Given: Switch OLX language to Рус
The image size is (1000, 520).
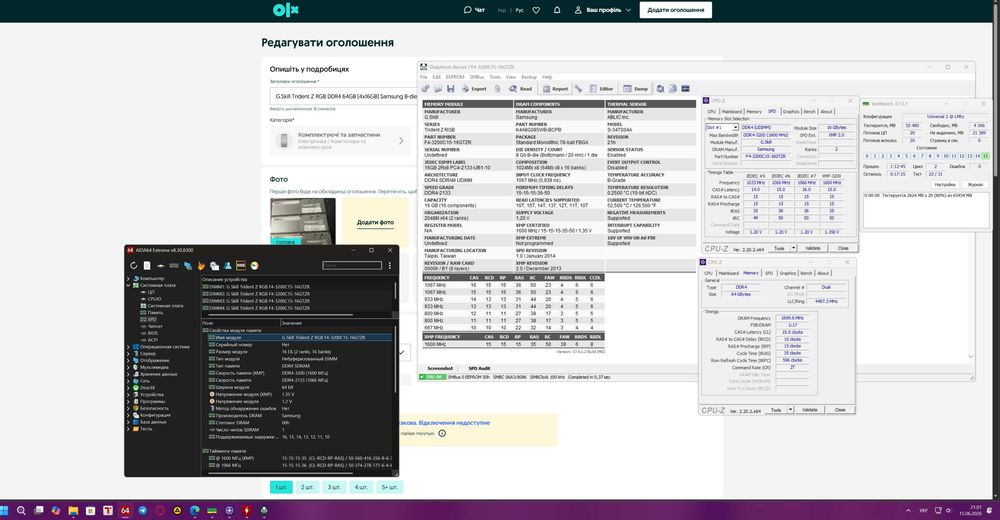Looking at the screenshot, I should [x=520, y=10].
